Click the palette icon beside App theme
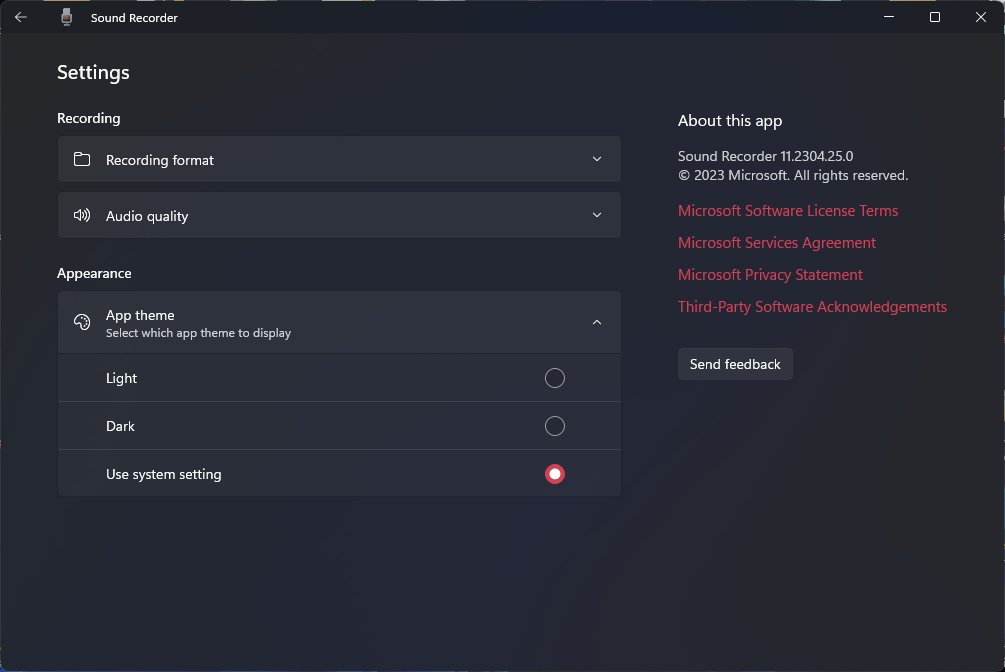 82,322
